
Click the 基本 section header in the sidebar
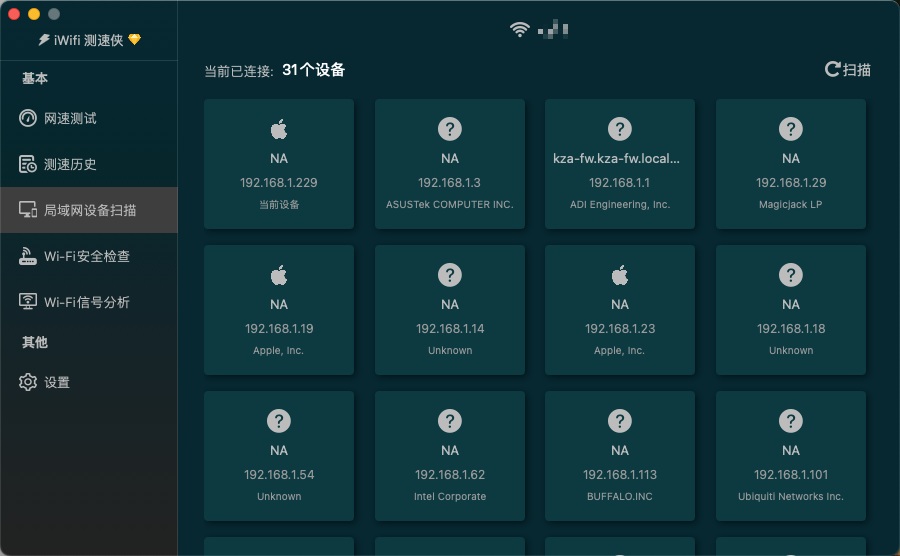coord(34,78)
